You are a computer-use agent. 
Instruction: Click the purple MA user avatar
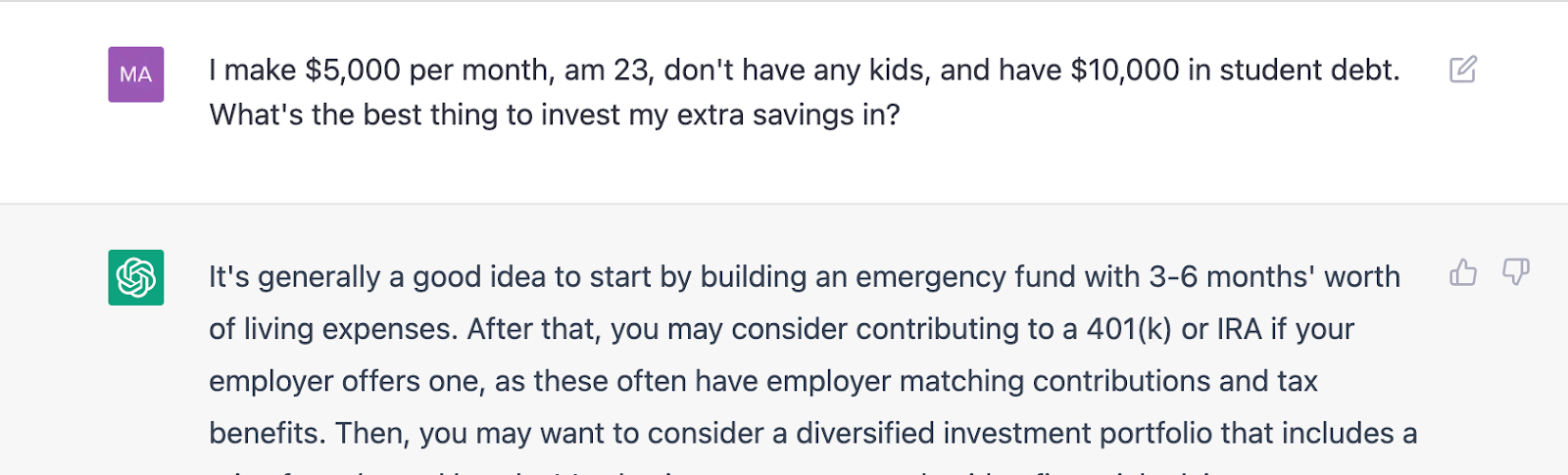click(x=136, y=74)
